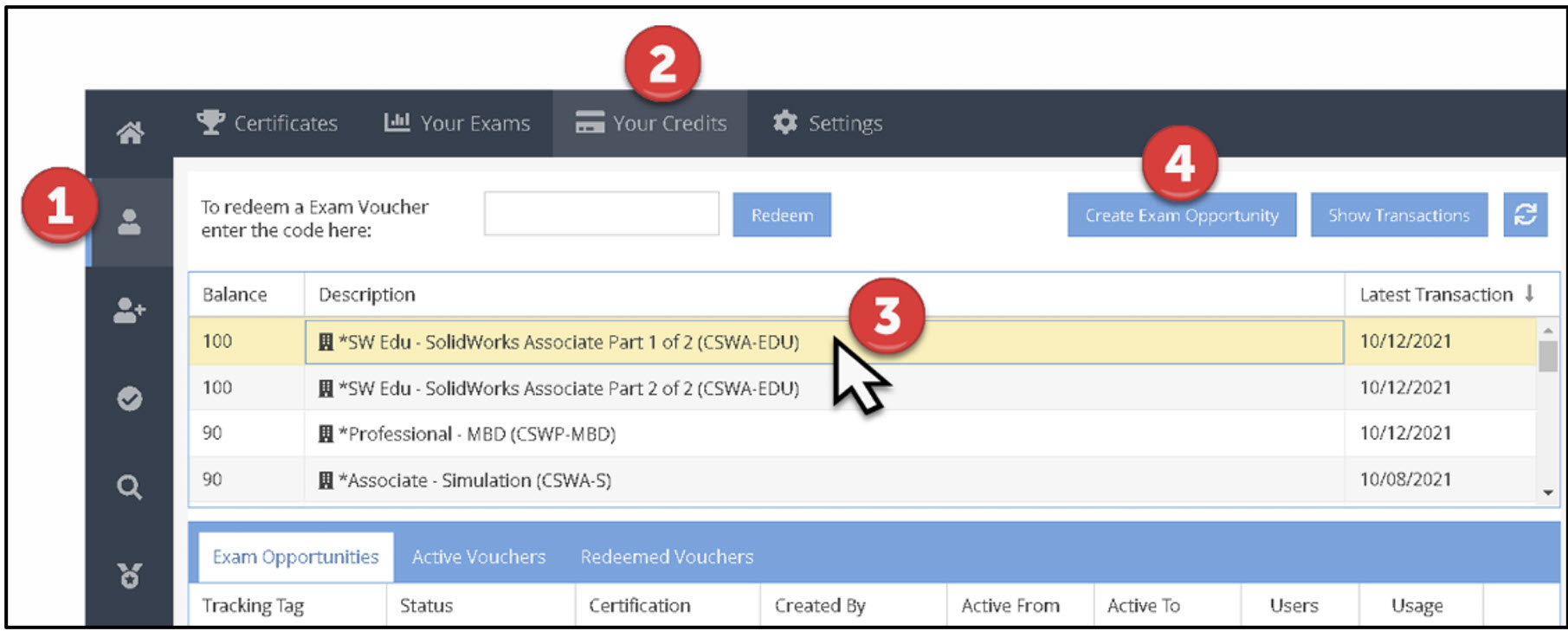Image resolution: width=1568 pixels, height=631 pixels.
Task: Click 10/08/2021 transaction date
Action: click(1405, 480)
